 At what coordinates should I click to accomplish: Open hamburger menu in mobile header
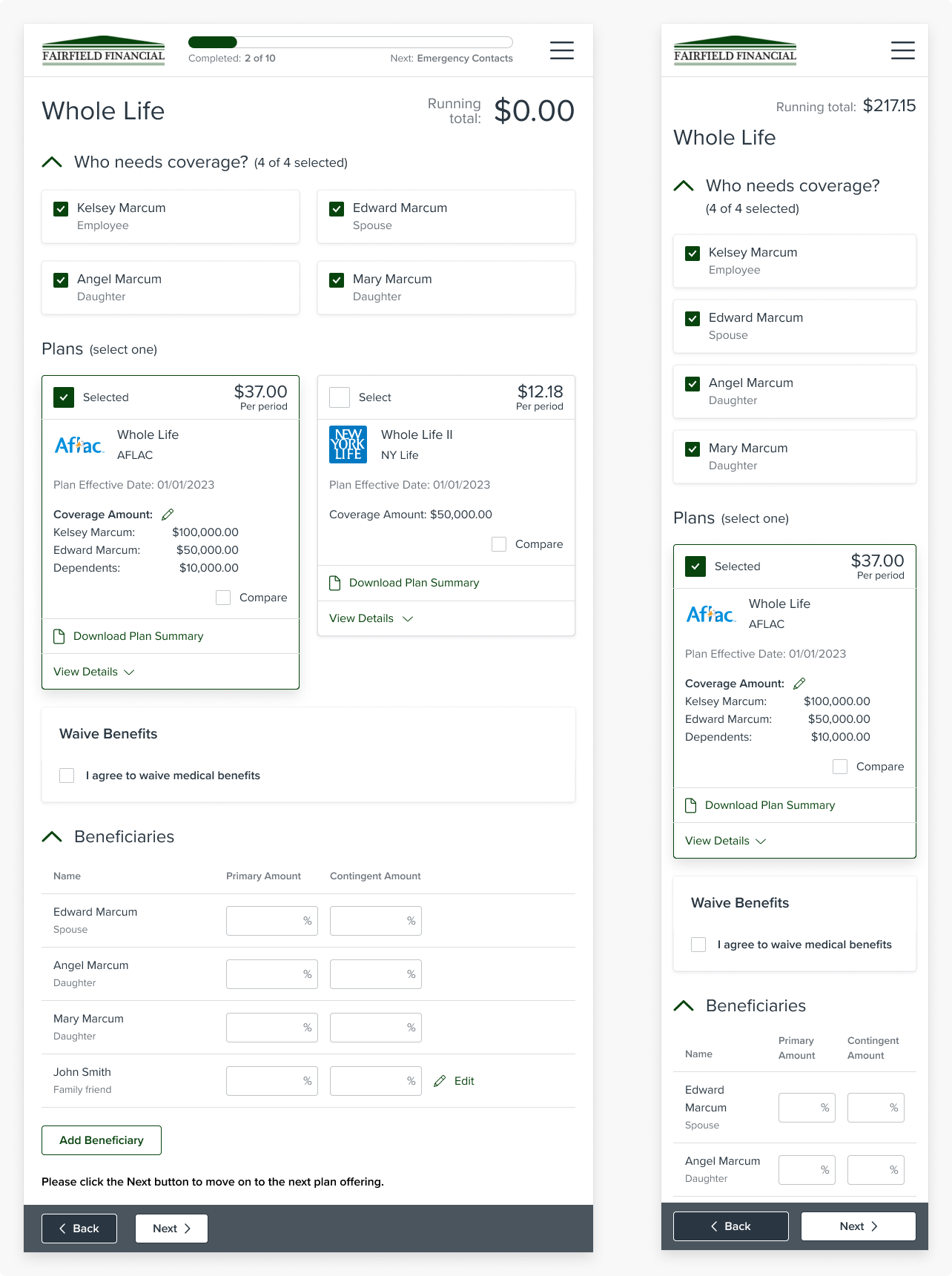pyautogui.click(x=902, y=50)
